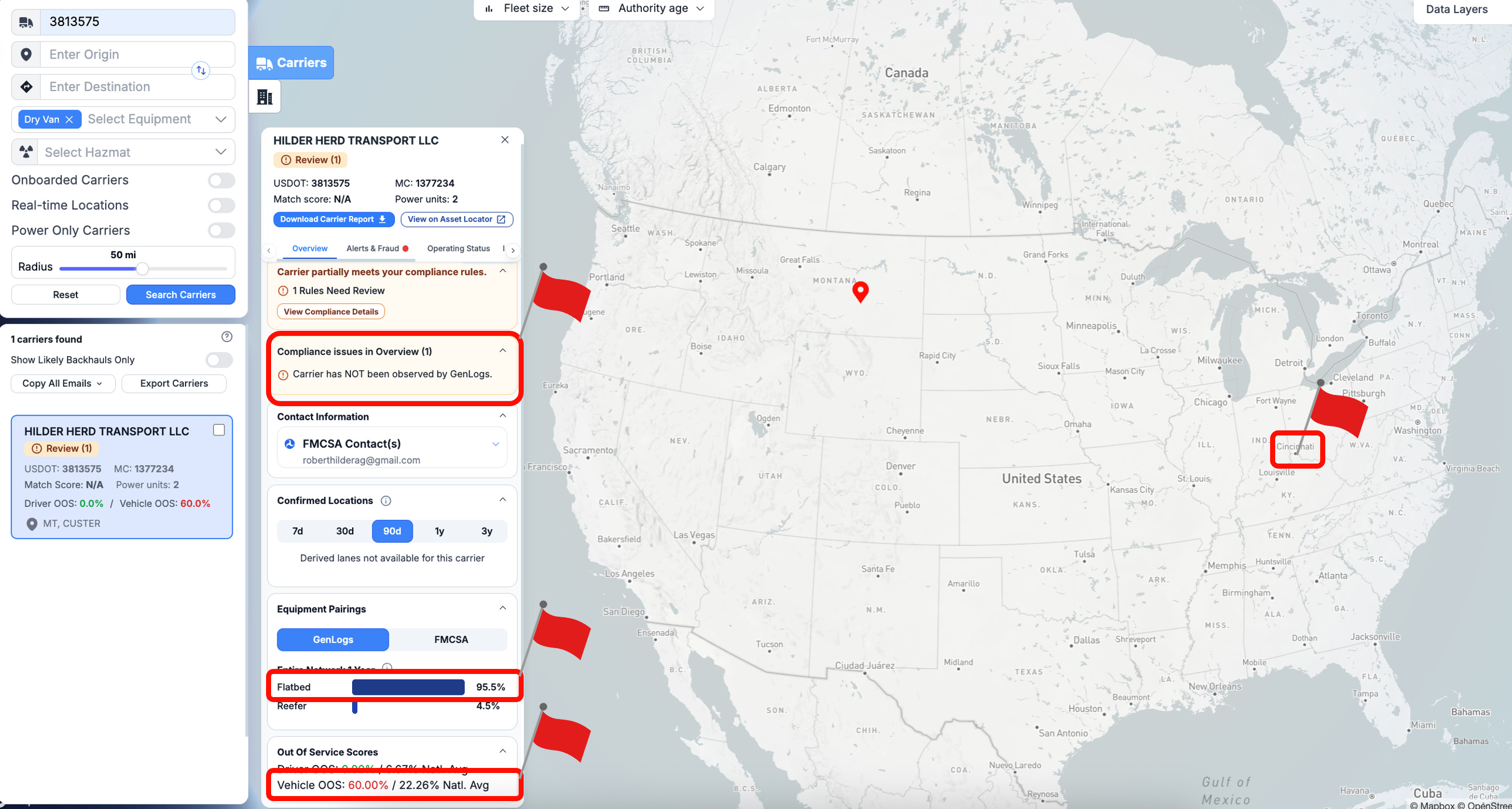Open the buildings icon below the Carriers tab

point(265,97)
